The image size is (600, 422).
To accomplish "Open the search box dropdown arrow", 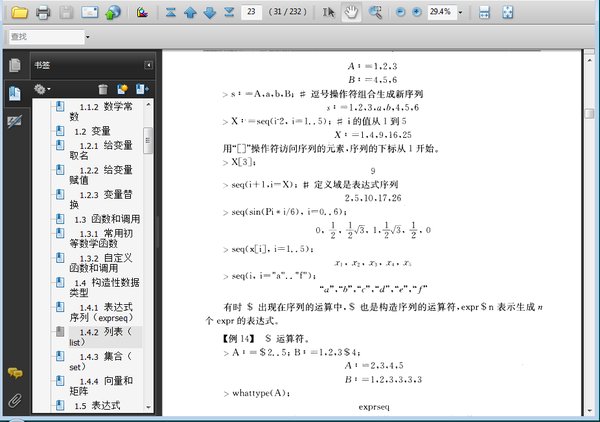I will (88, 37).
